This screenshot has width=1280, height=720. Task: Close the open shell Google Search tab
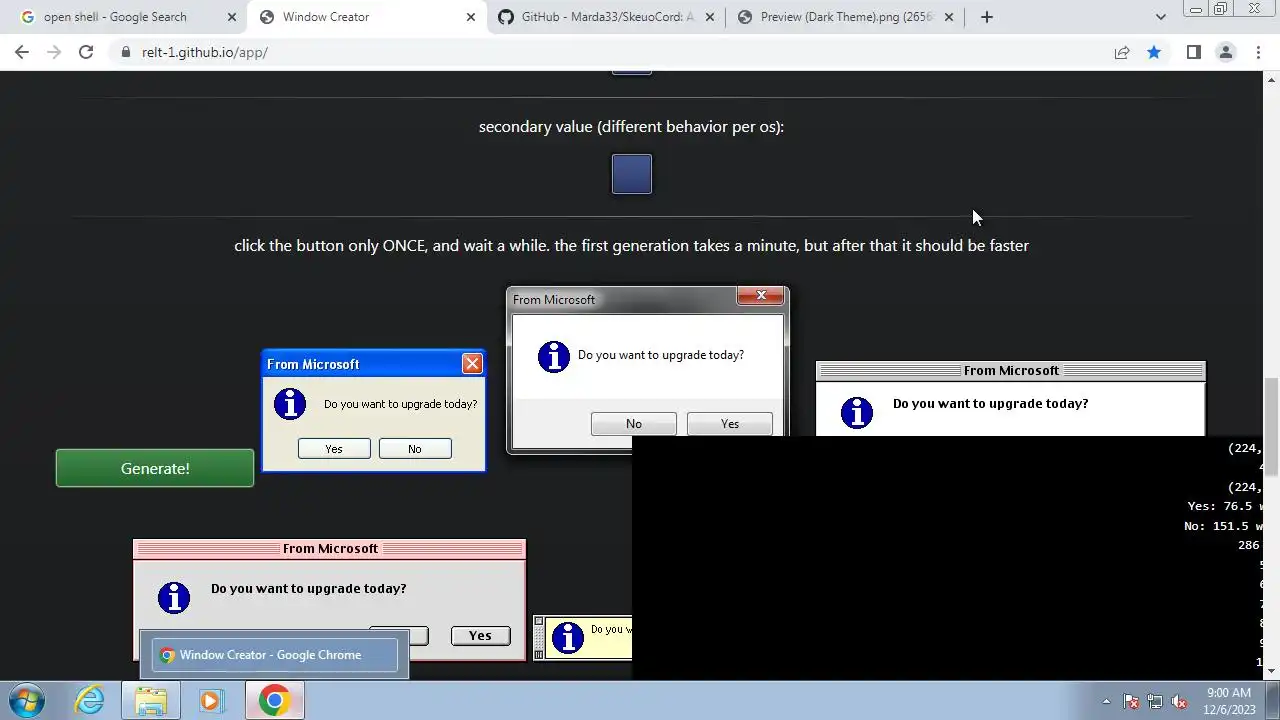232,17
